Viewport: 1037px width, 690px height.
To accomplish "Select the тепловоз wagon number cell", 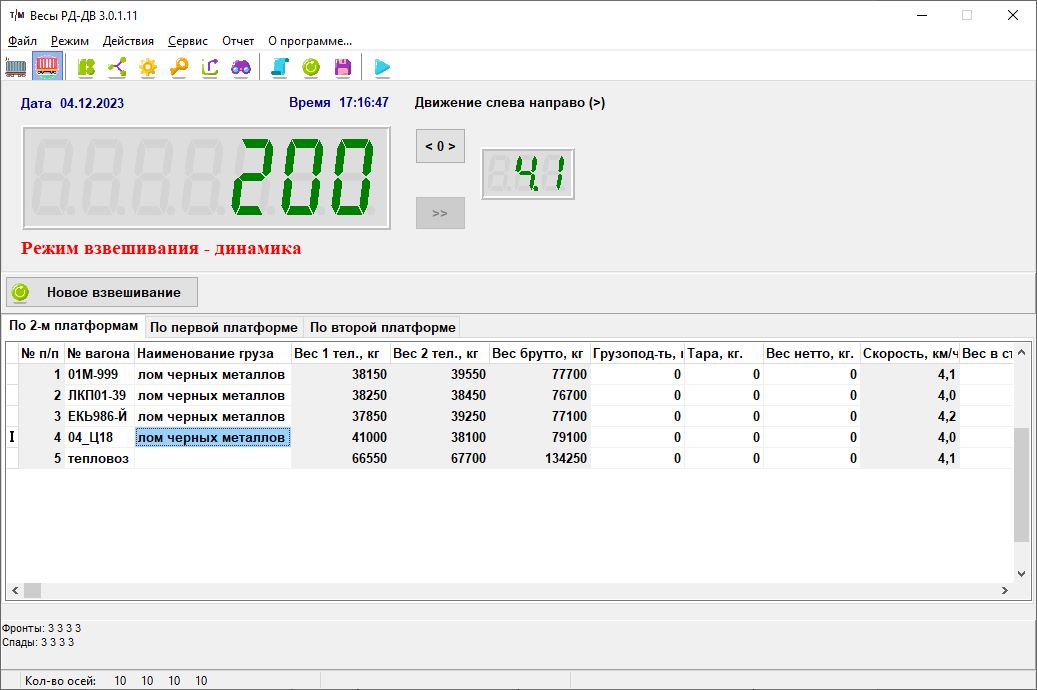I will pyautogui.click(x=98, y=458).
